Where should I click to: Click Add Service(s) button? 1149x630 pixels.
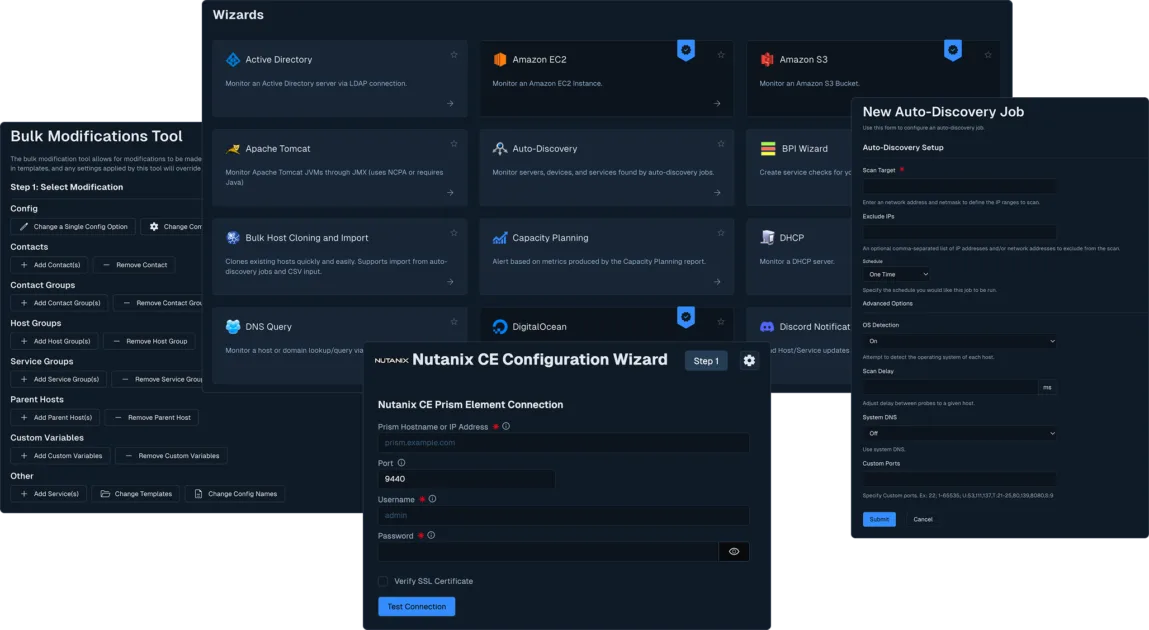(49, 494)
